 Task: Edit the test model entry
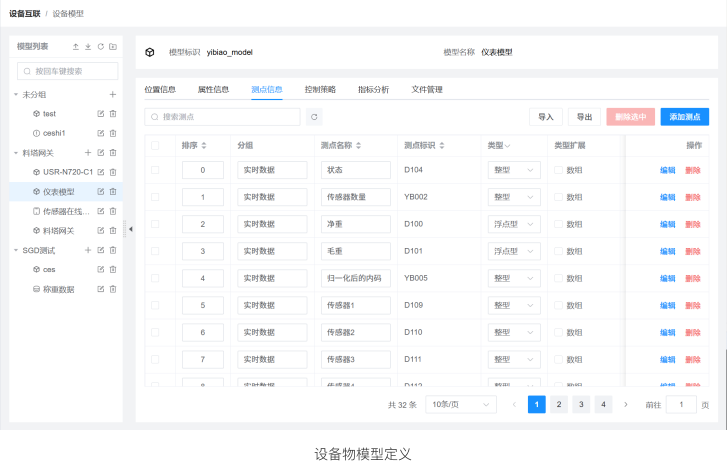100,114
